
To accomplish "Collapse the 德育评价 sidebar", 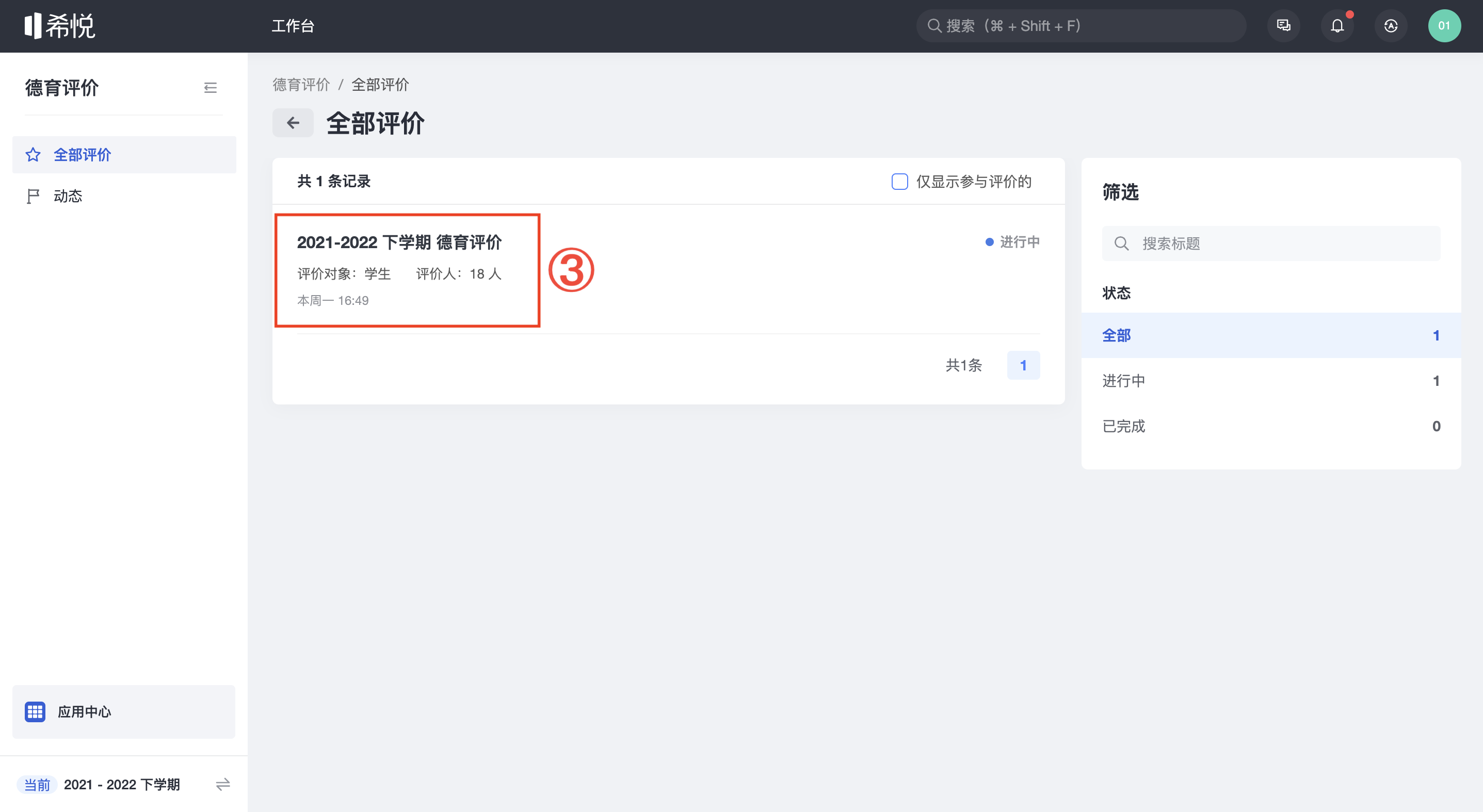I will click(x=210, y=88).
